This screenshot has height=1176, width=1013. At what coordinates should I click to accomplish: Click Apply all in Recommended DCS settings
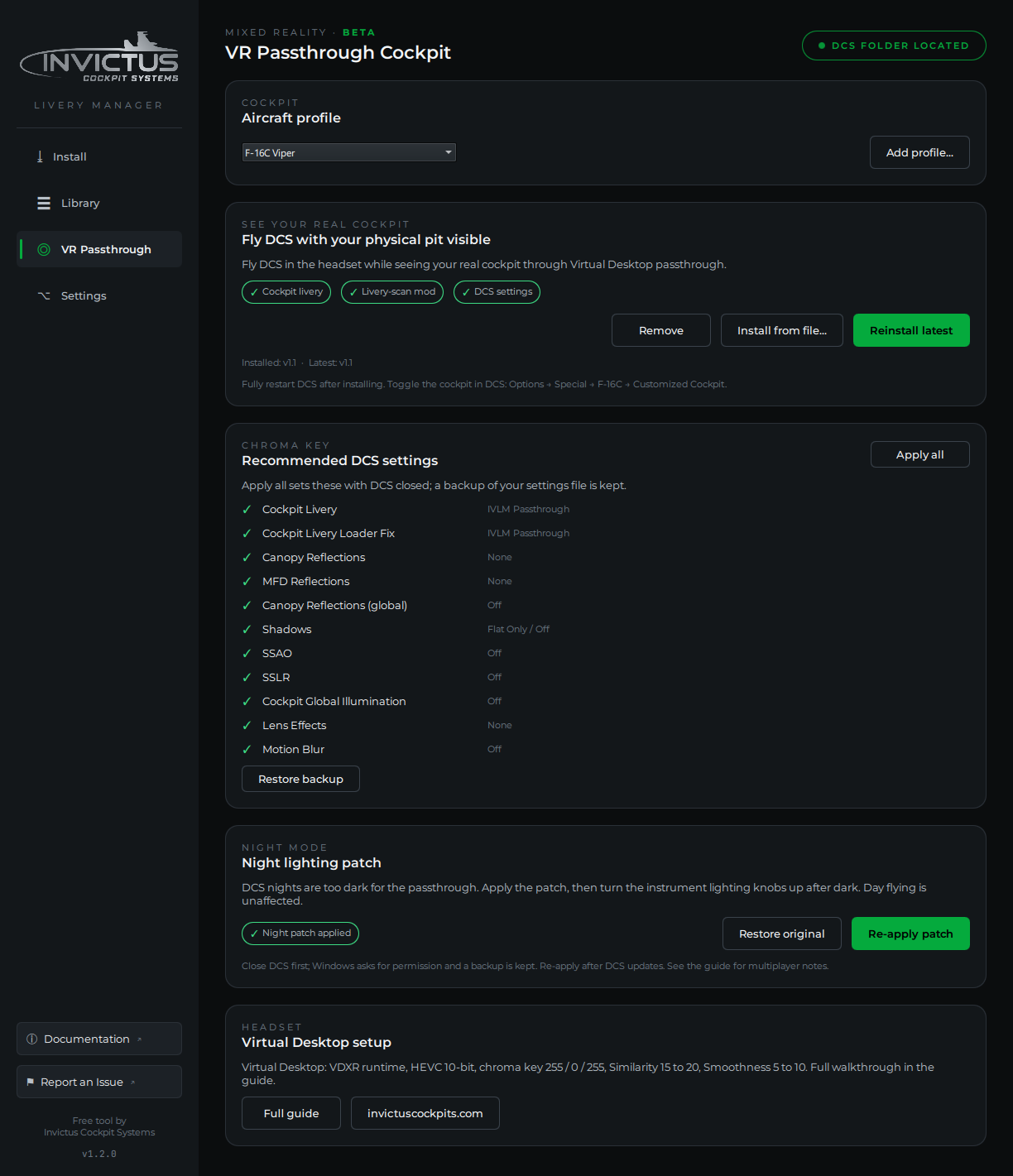click(x=920, y=454)
